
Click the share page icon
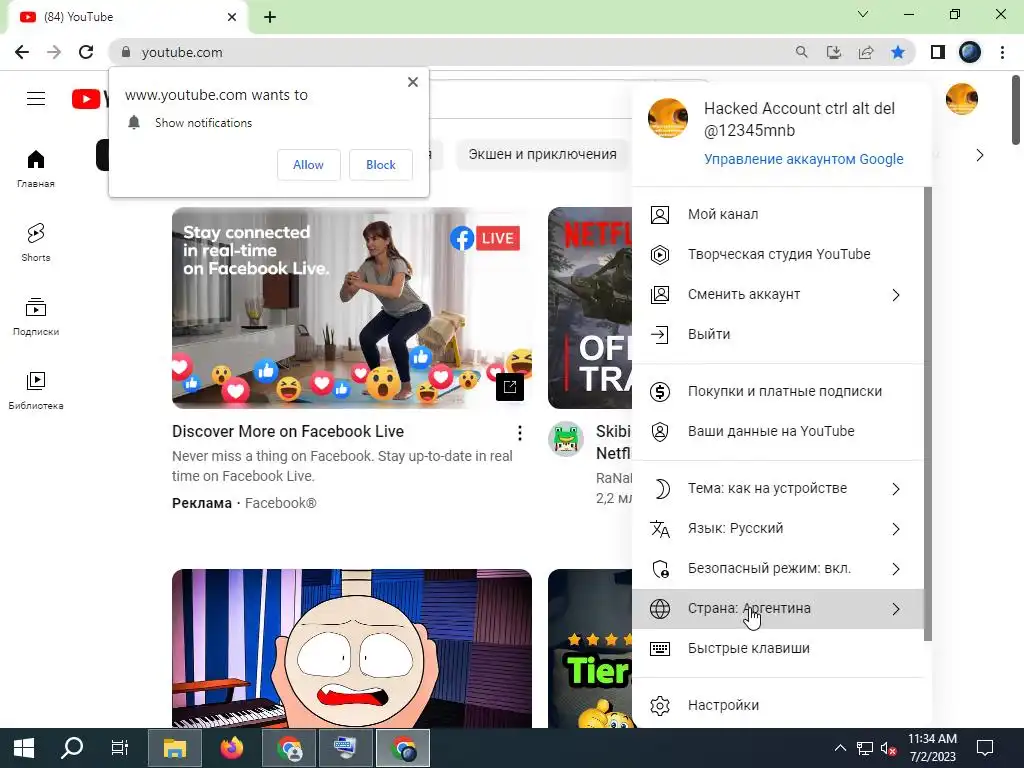point(866,52)
